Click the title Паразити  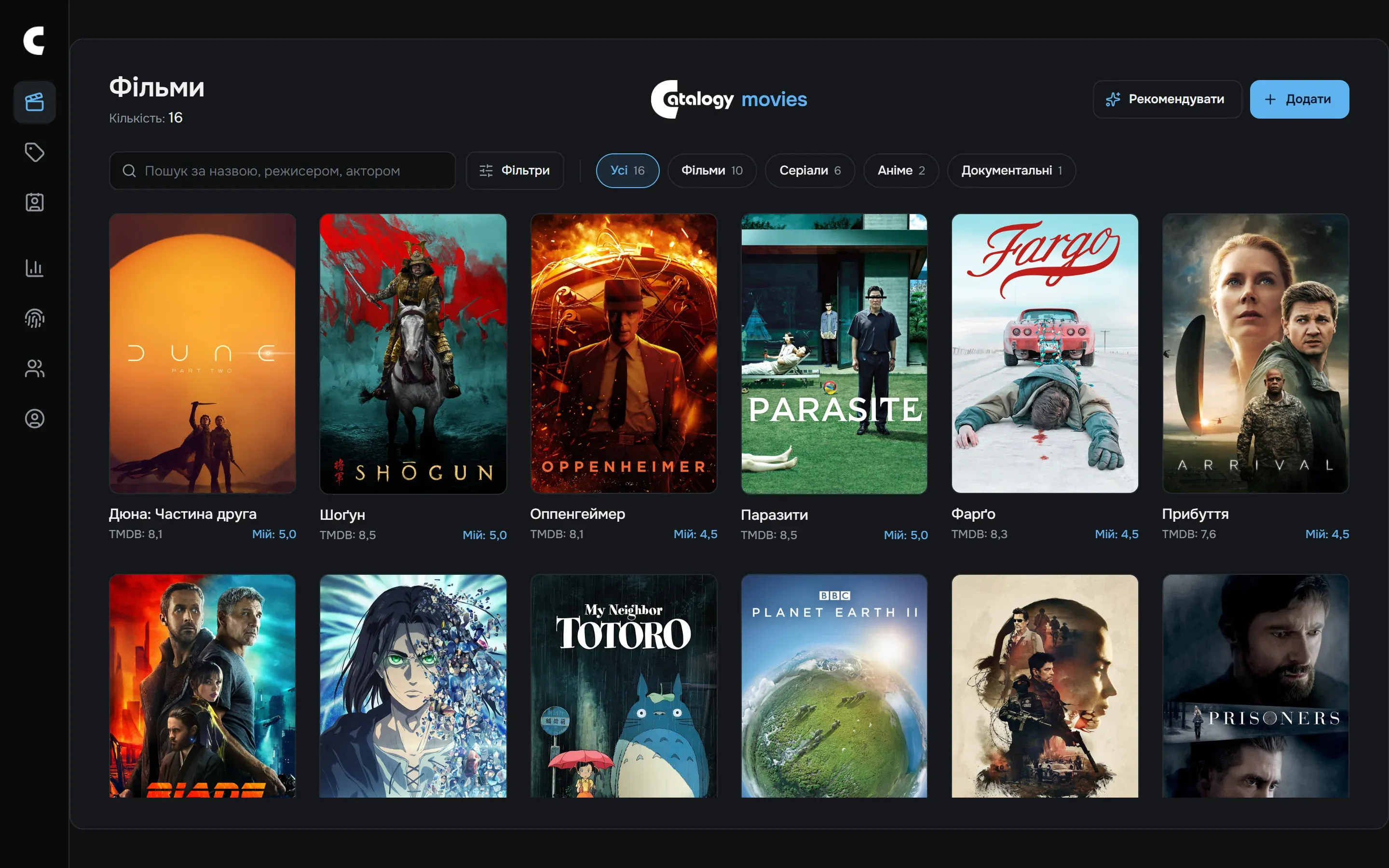pyautogui.click(x=774, y=515)
